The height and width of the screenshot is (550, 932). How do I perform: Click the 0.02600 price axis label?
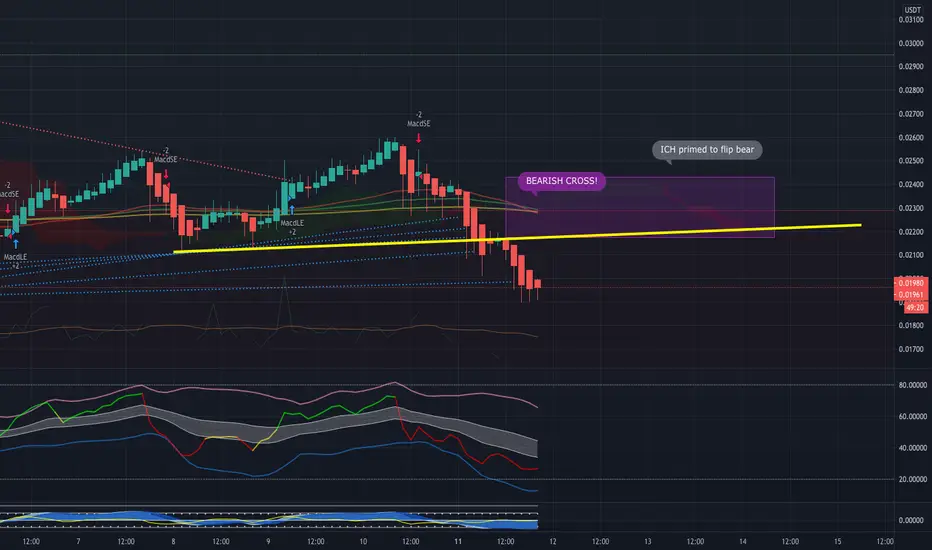pos(911,137)
